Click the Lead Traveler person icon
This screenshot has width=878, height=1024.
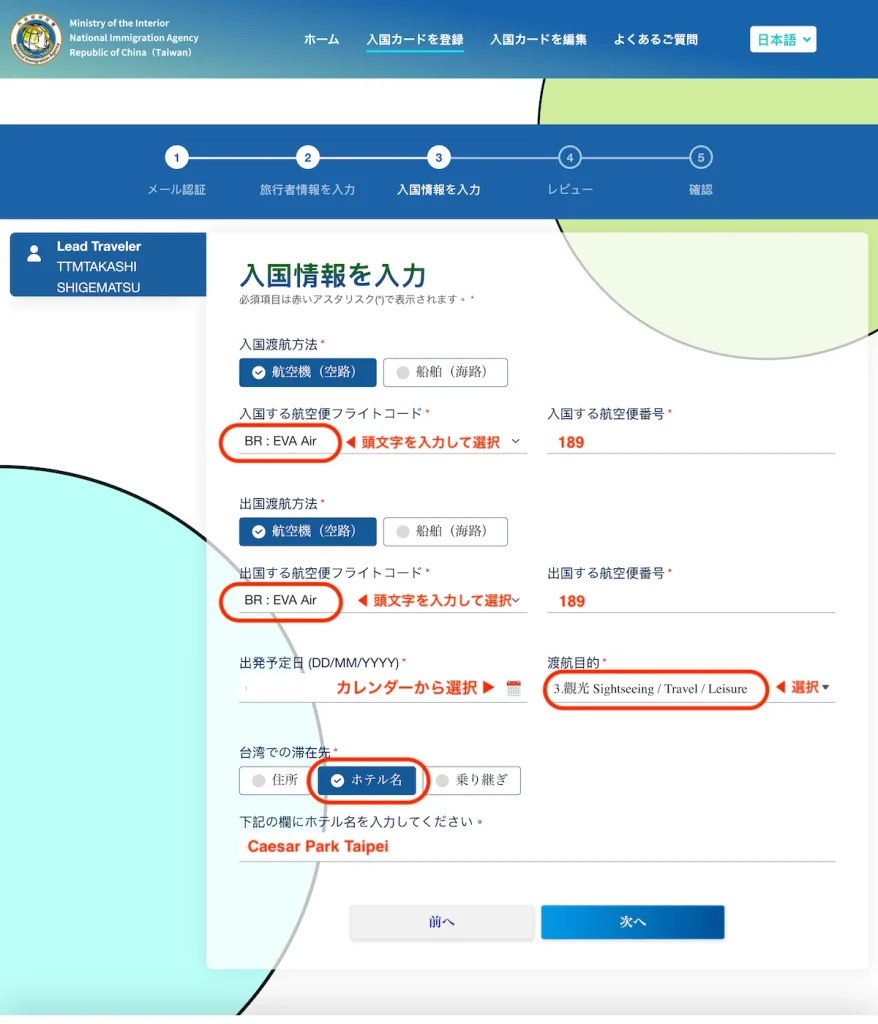click(35, 253)
